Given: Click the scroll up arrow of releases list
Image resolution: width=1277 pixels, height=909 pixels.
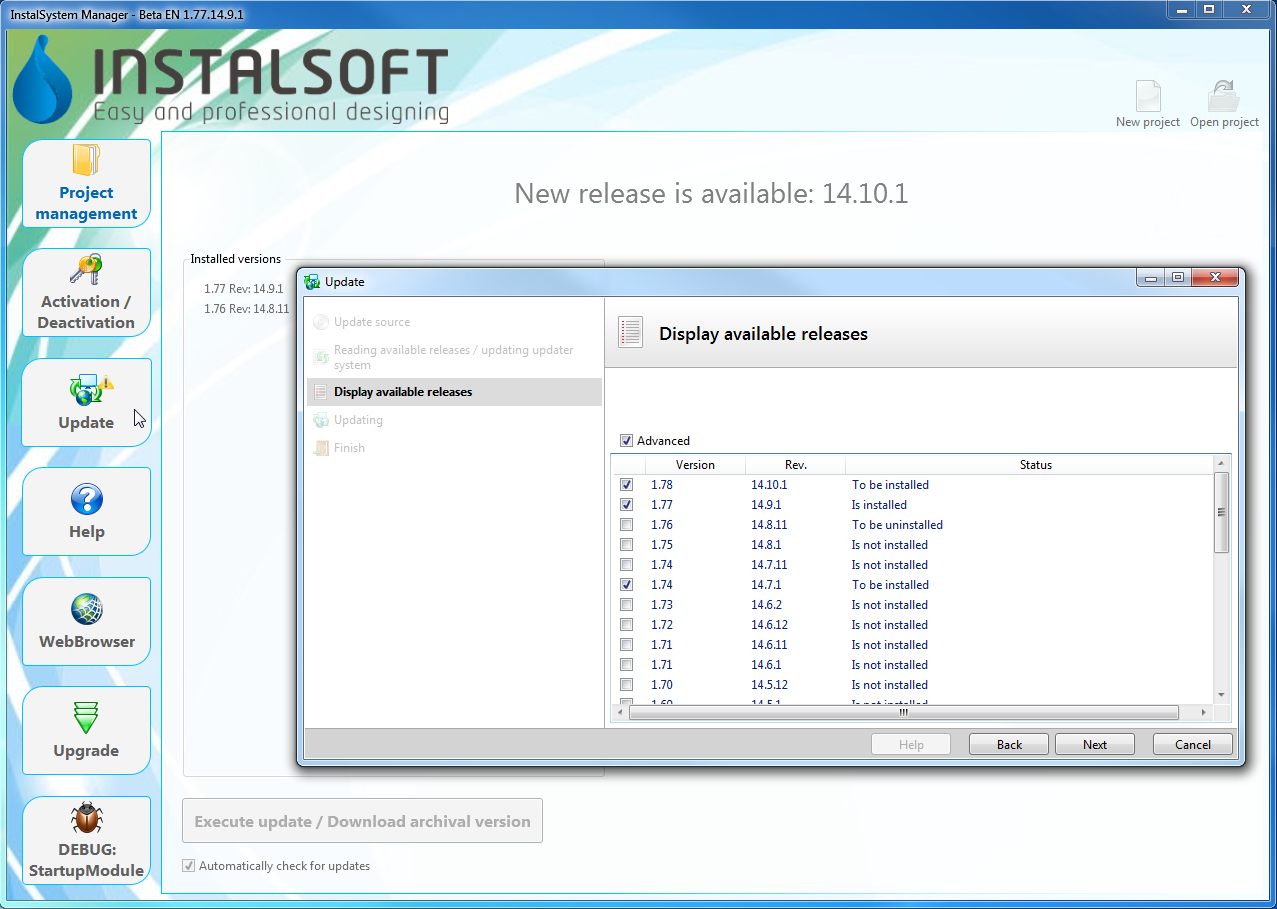Looking at the screenshot, I should pyautogui.click(x=1221, y=464).
